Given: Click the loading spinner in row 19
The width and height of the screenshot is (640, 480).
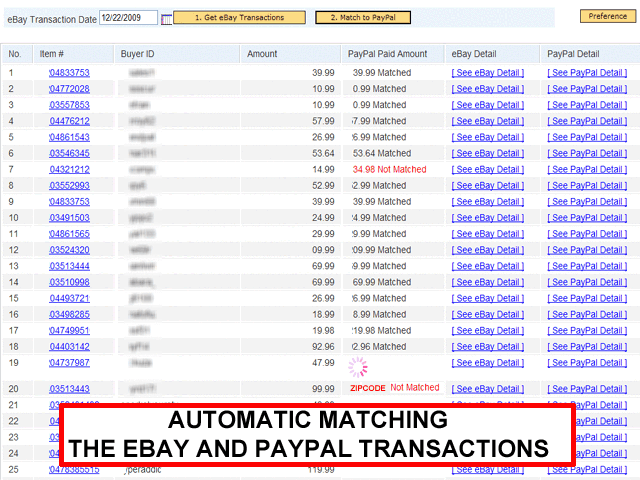Looking at the screenshot, I should pos(358,367).
